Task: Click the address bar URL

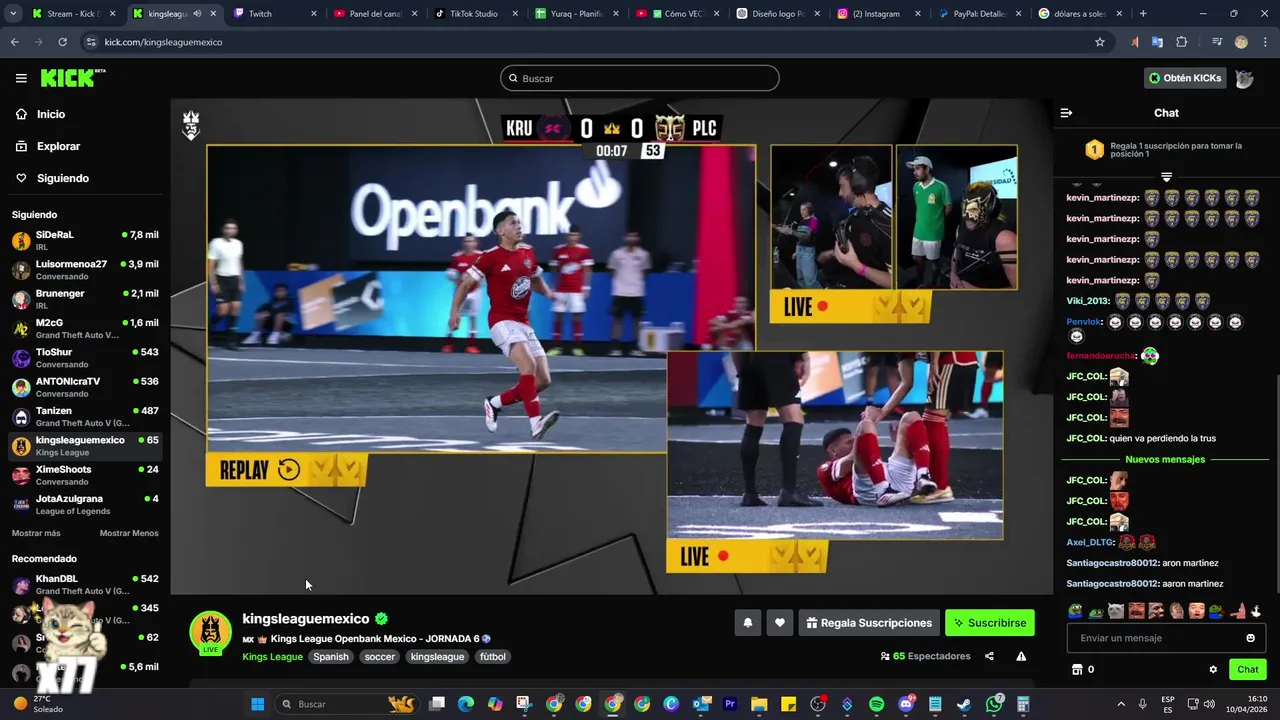Action: point(163,42)
